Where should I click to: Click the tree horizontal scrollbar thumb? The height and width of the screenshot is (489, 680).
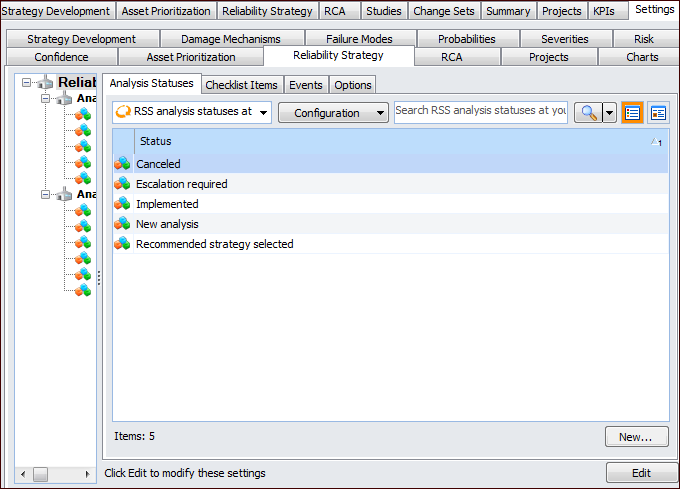(x=40, y=474)
